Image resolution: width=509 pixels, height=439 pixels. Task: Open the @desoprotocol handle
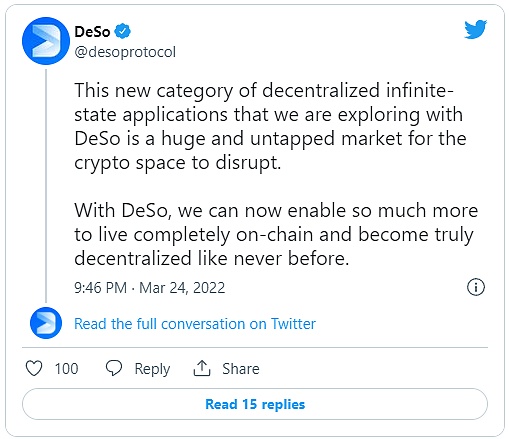point(125,52)
